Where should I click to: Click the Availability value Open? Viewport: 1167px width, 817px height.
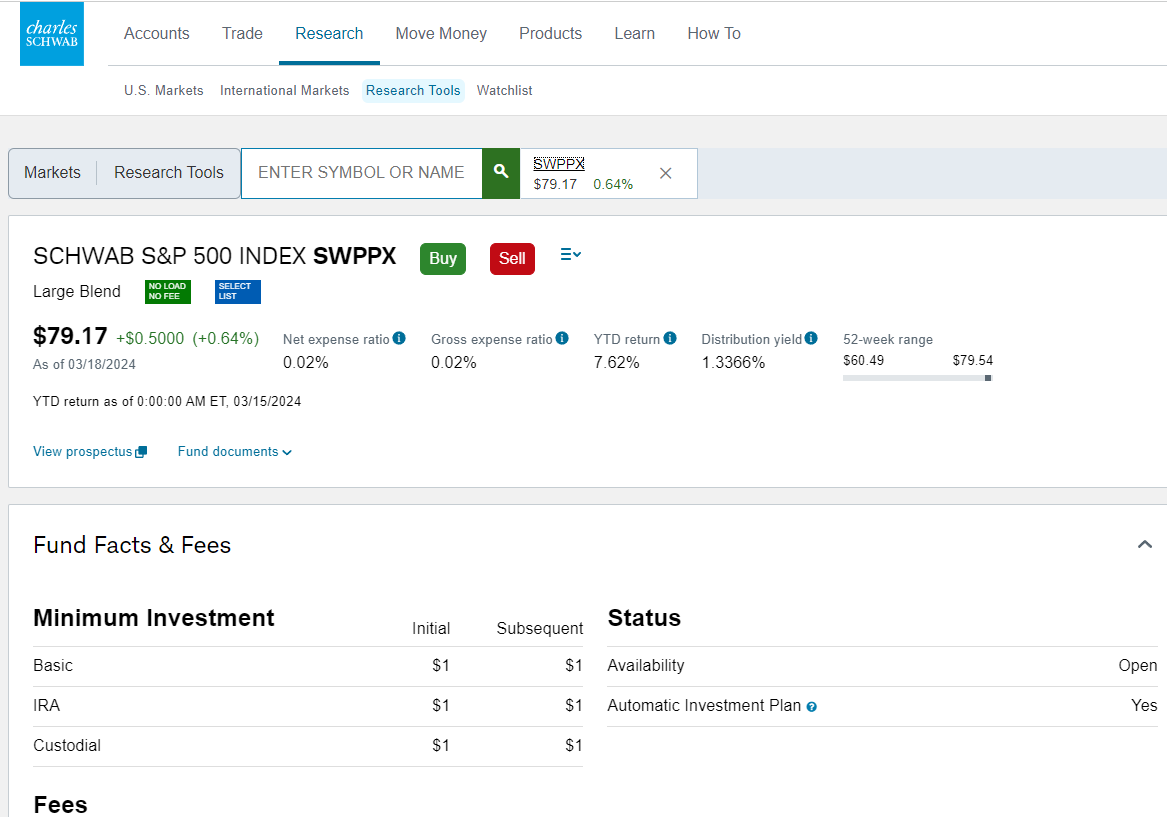pos(1137,666)
